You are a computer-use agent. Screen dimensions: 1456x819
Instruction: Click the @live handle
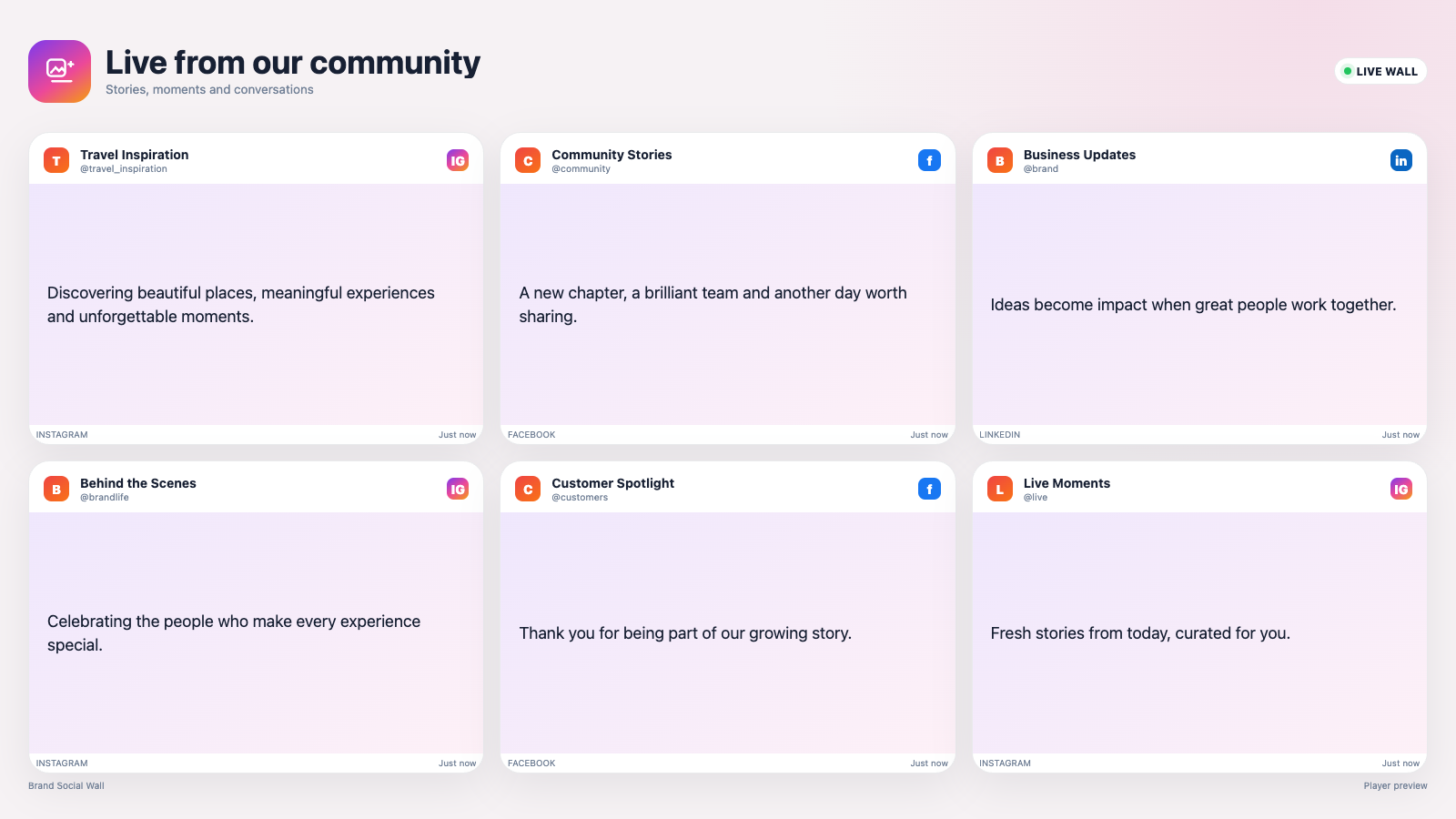(1036, 498)
